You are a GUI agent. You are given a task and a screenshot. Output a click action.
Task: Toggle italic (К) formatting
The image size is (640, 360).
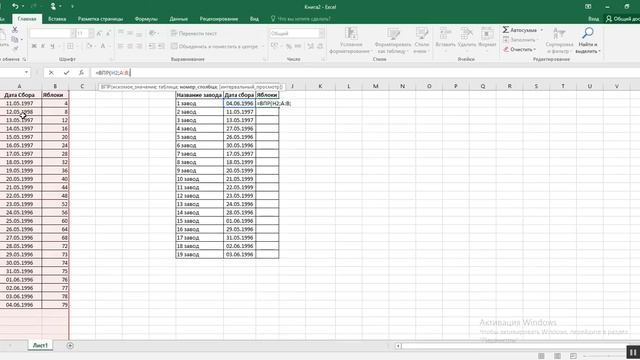point(43,47)
